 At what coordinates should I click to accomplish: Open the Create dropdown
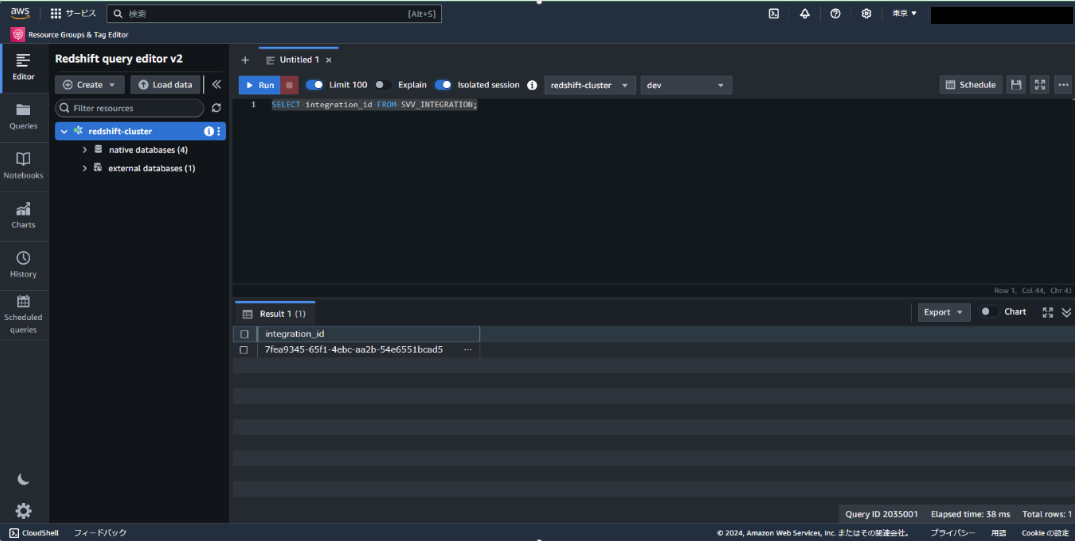coord(90,84)
